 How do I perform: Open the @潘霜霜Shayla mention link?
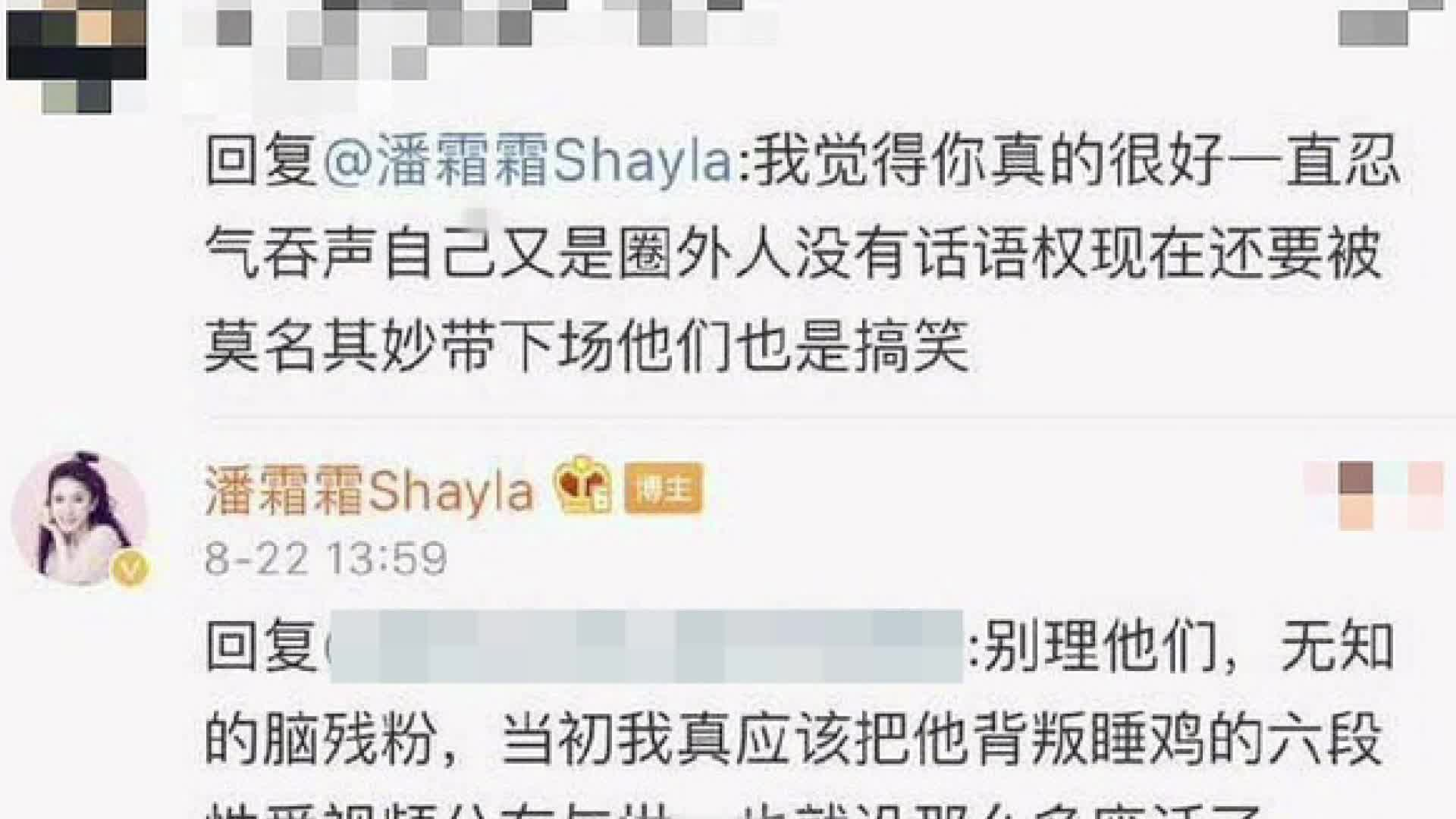(x=528, y=162)
